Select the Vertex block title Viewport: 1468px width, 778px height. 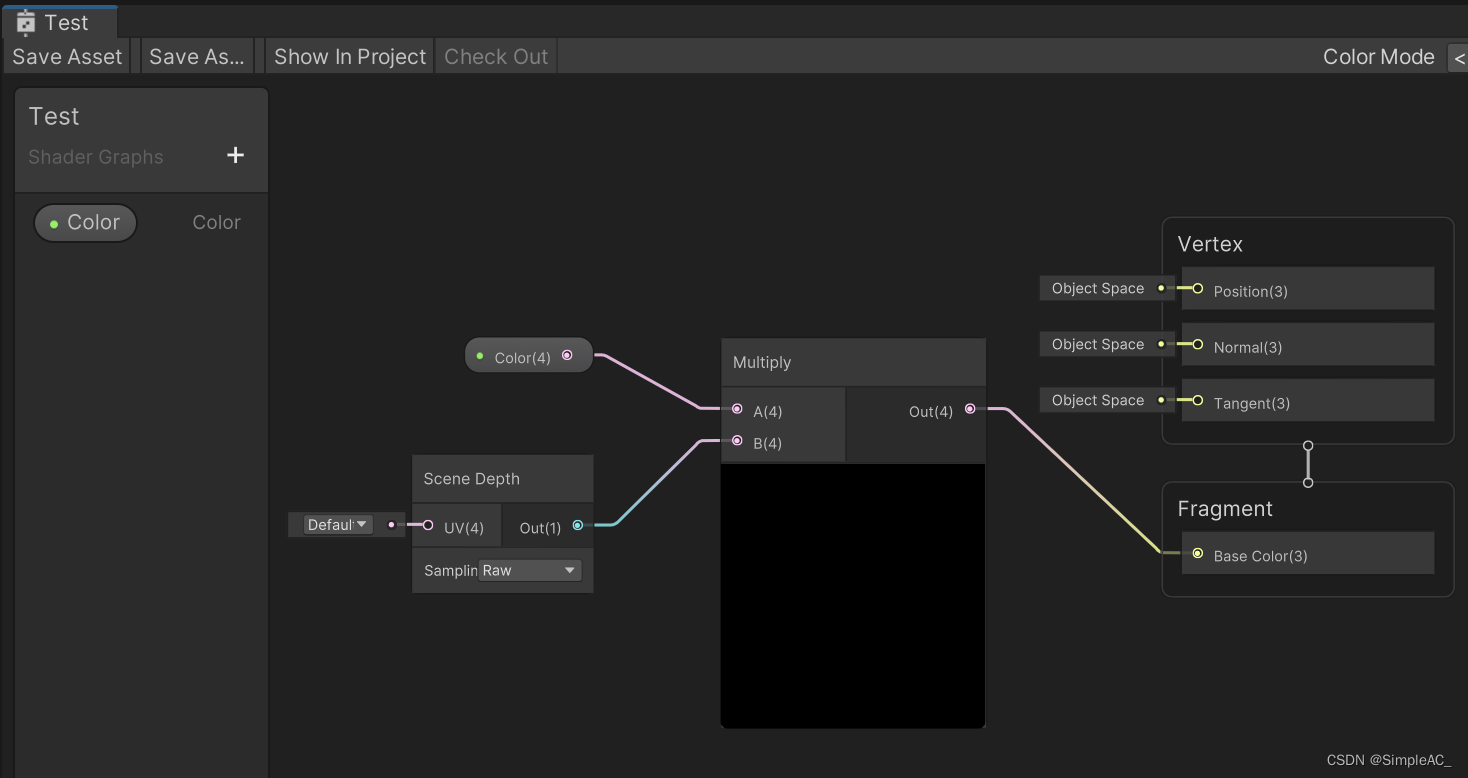pyautogui.click(x=1210, y=244)
